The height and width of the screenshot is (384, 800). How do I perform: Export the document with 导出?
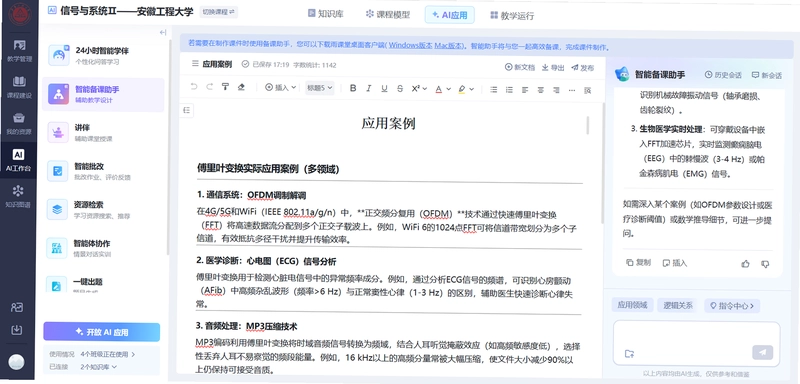(x=553, y=67)
